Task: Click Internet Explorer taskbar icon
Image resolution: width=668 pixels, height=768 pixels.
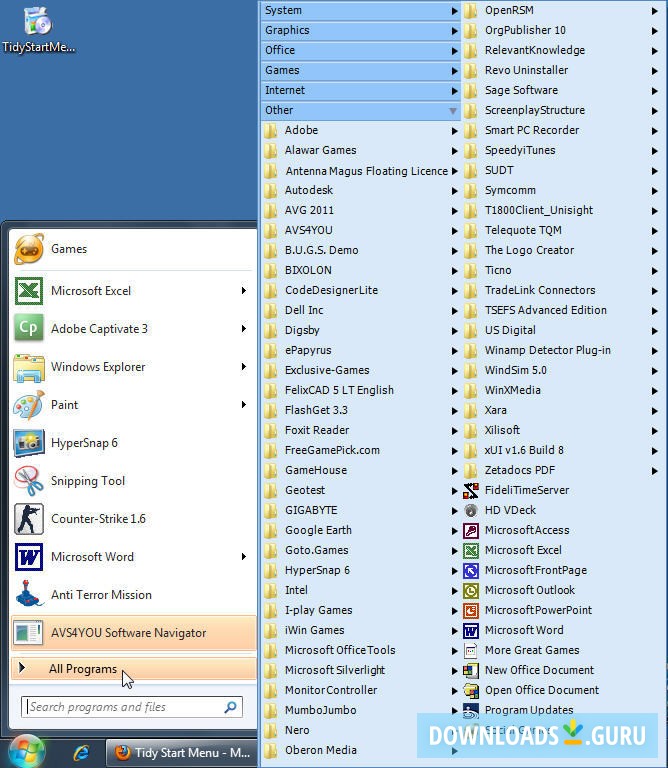Action: coord(81,752)
